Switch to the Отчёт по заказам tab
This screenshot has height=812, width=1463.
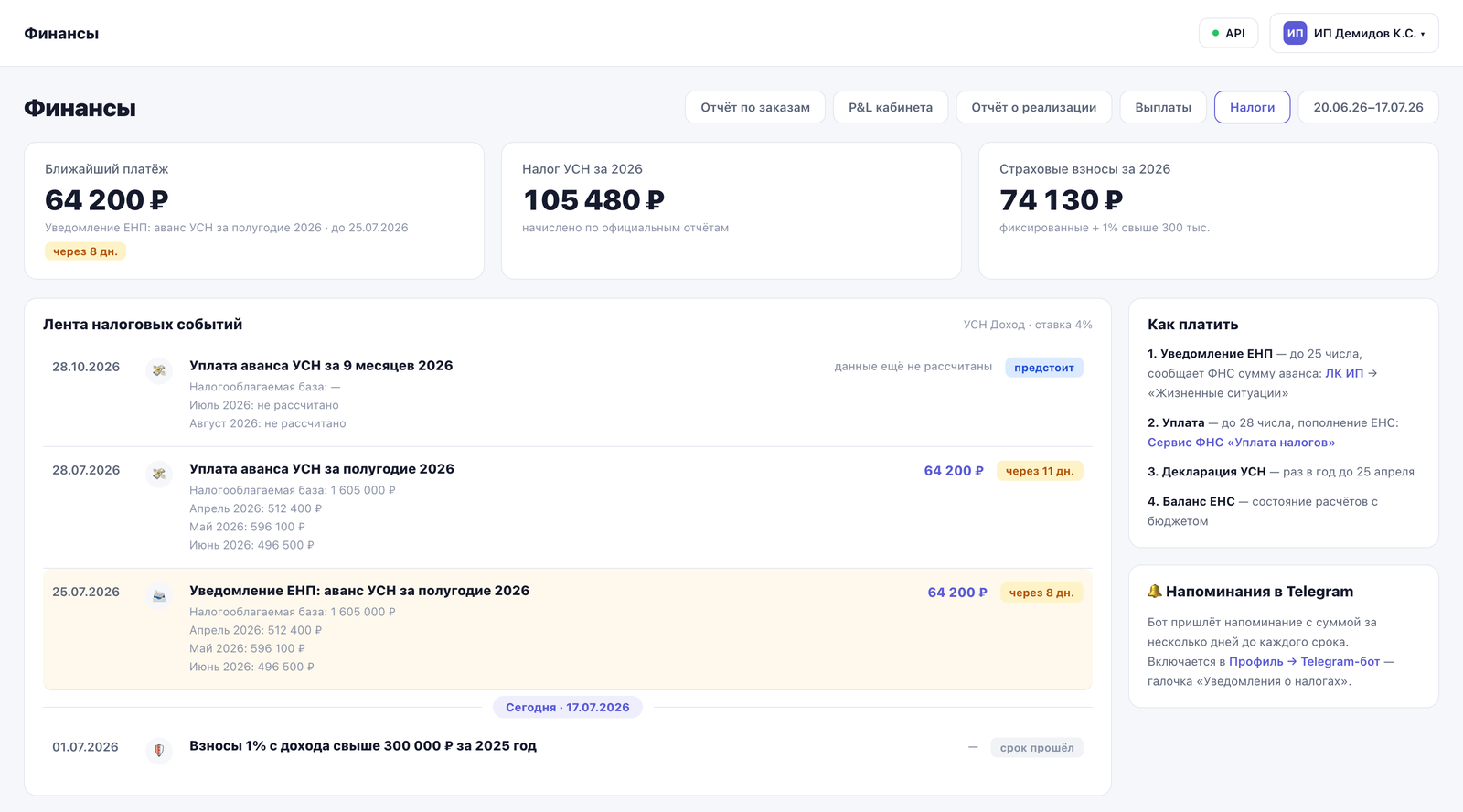pos(755,107)
